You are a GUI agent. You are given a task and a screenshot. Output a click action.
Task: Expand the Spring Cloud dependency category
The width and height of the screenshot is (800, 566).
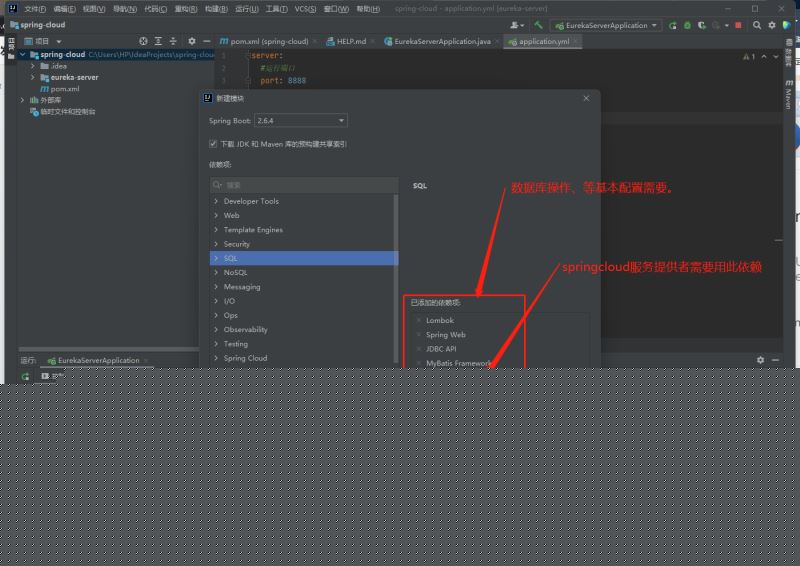(x=216, y=358)
